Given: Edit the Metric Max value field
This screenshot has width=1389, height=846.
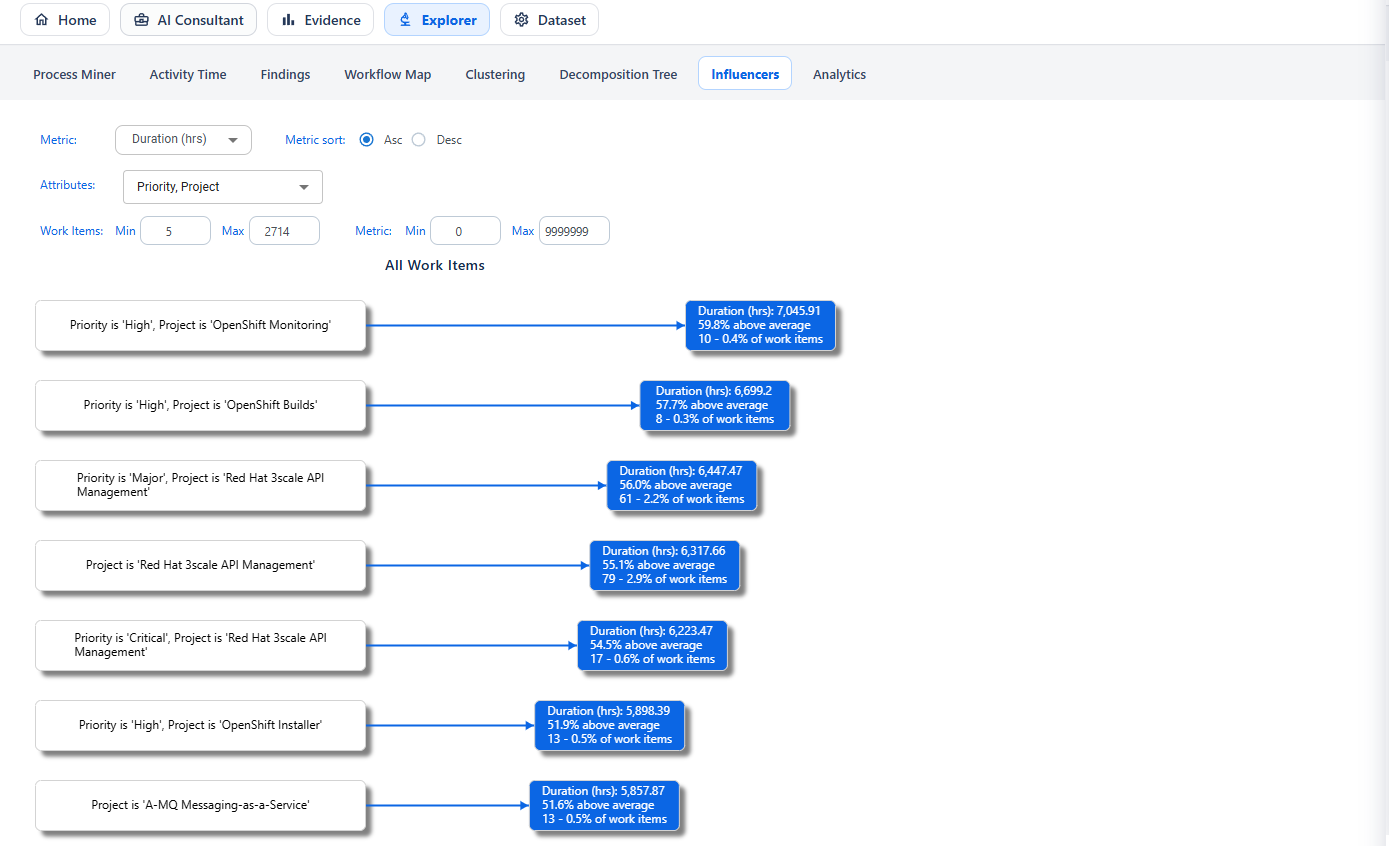Looking at the screenshot, I should [x=573, y=230].
